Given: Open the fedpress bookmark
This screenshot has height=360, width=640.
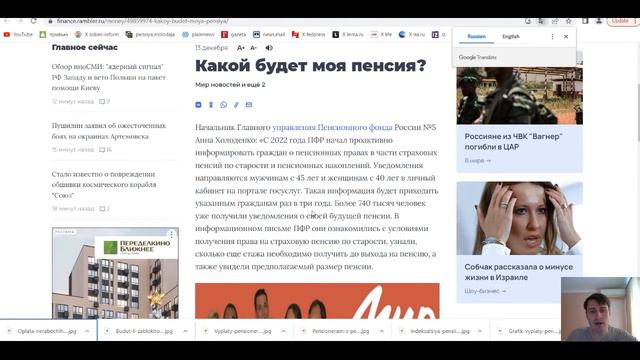Looking at the screenshot, I should point(309,35).
